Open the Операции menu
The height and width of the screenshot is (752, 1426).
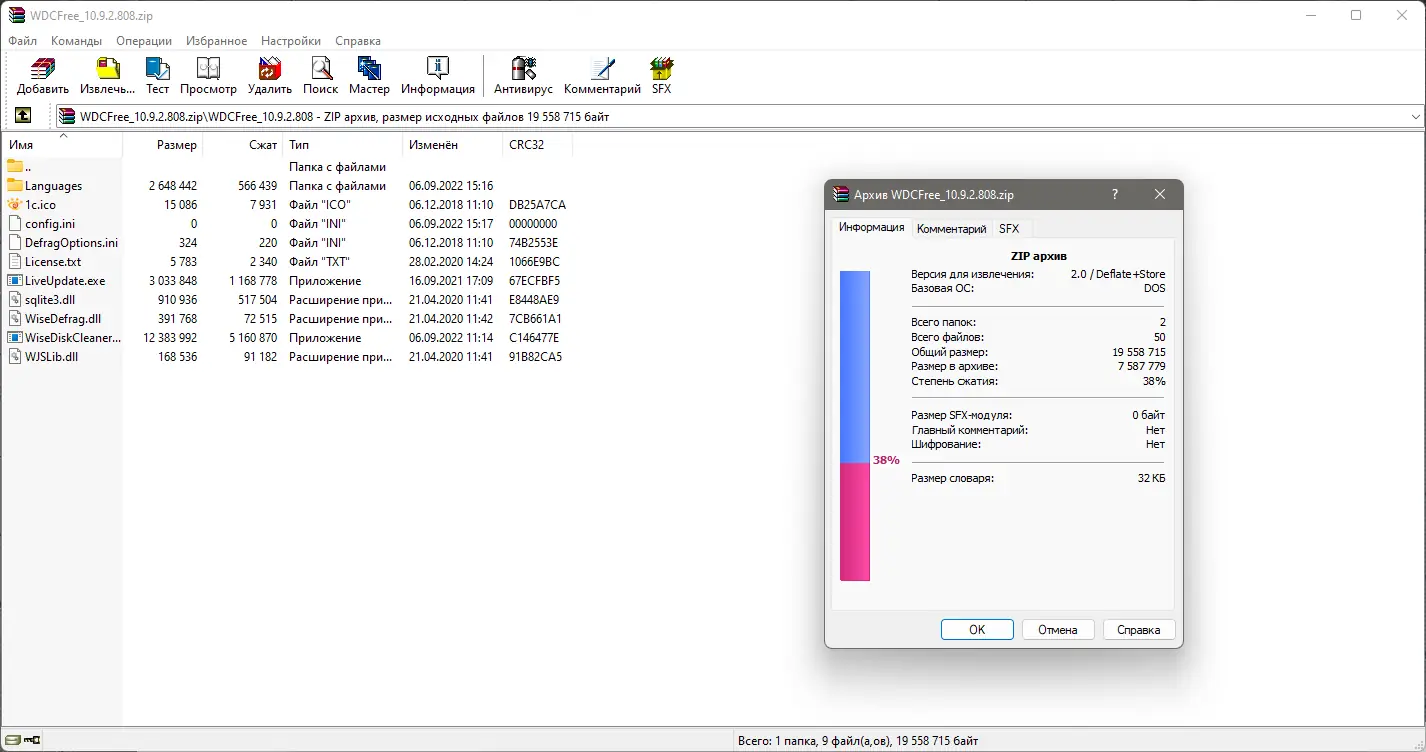click(143, 41)
